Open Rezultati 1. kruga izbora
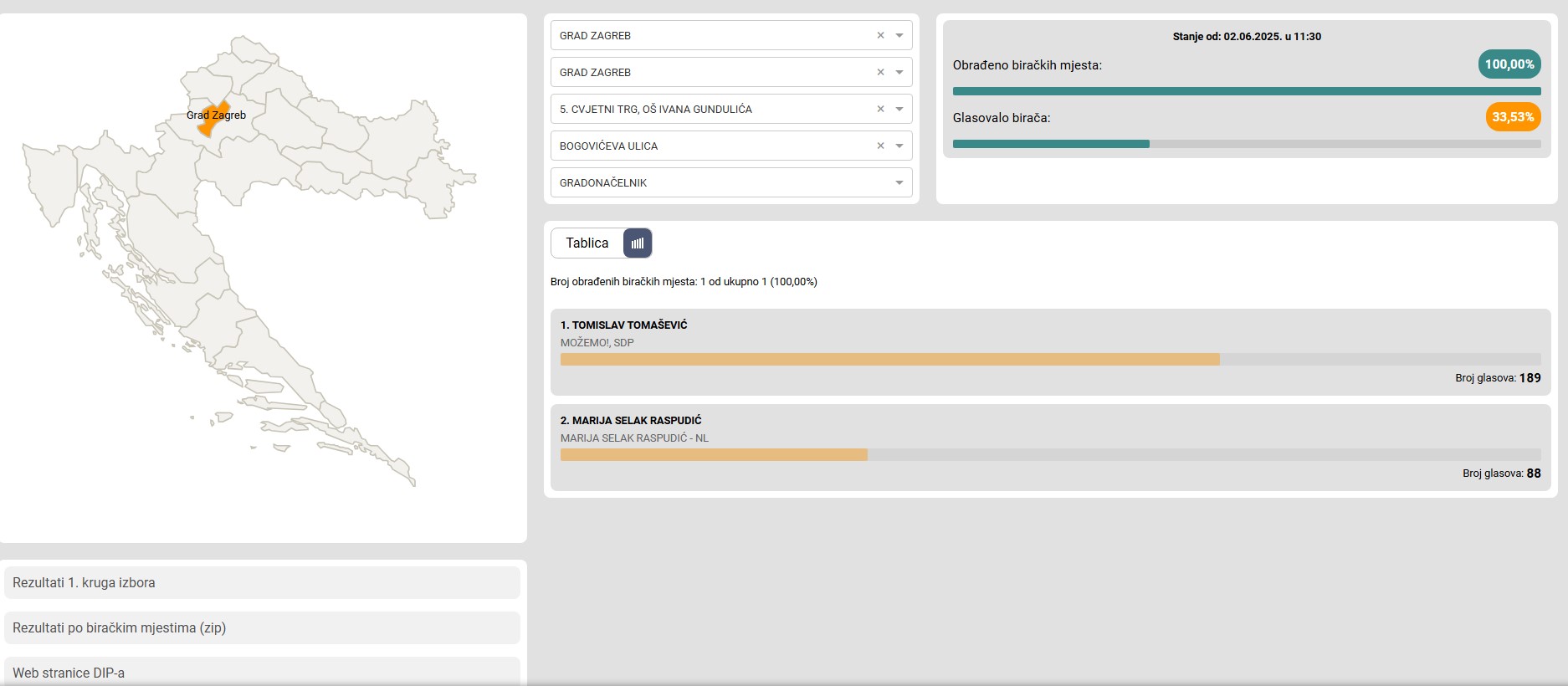 [x=262, y=583]
